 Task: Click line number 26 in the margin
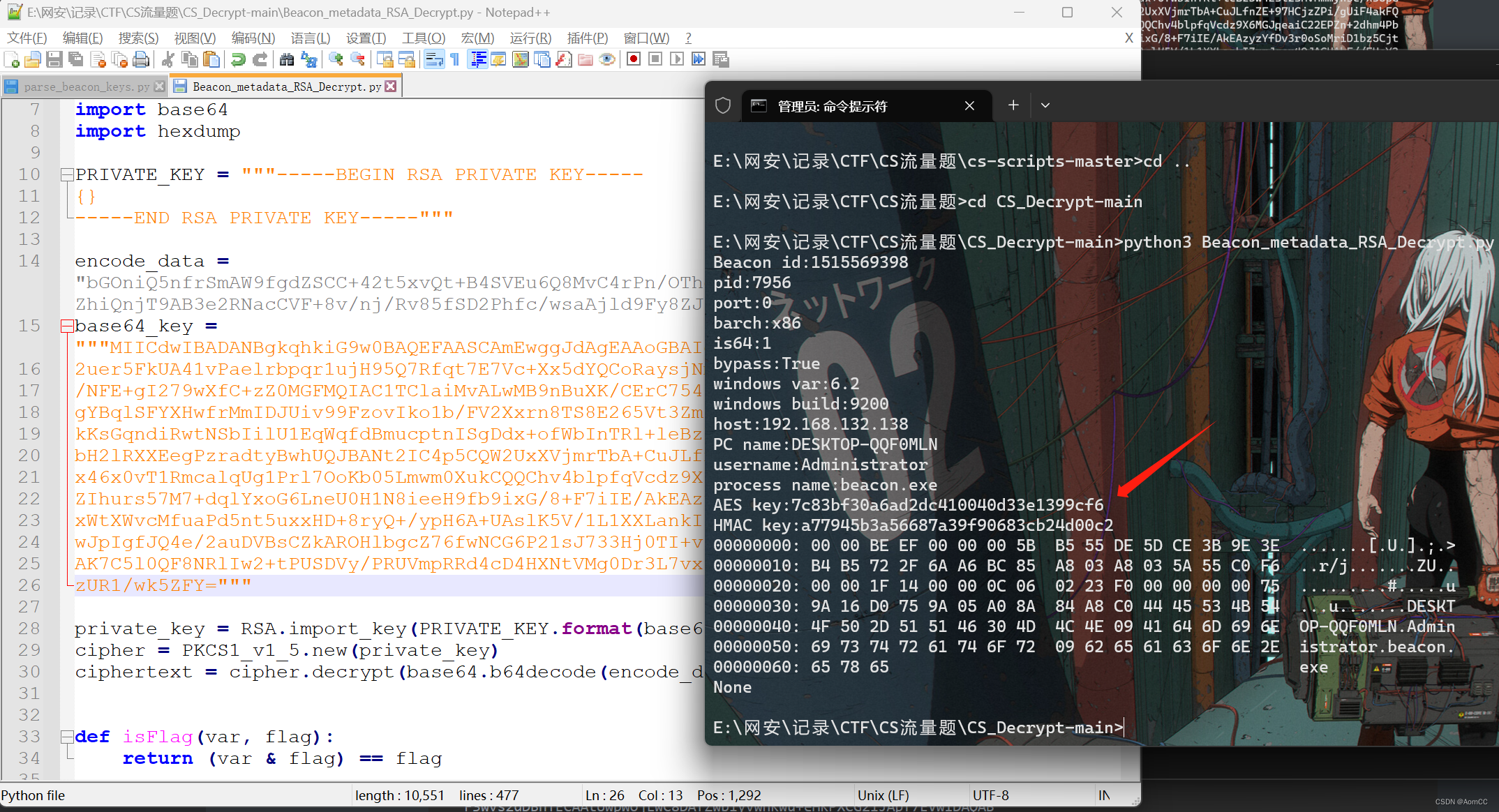[29, 585]
